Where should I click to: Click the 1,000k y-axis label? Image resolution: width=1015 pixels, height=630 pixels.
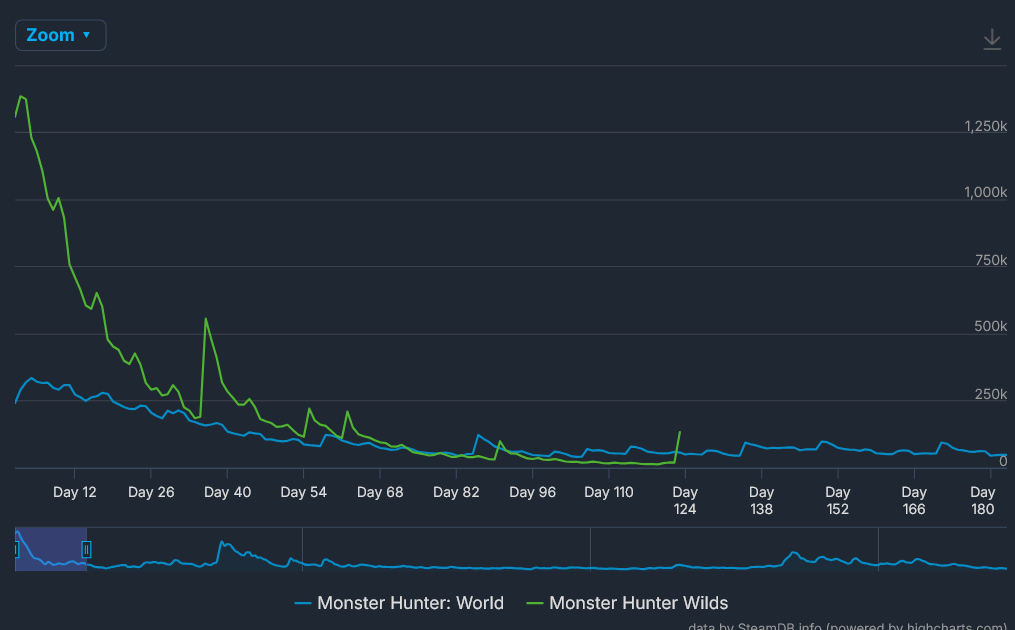[985, 192]
